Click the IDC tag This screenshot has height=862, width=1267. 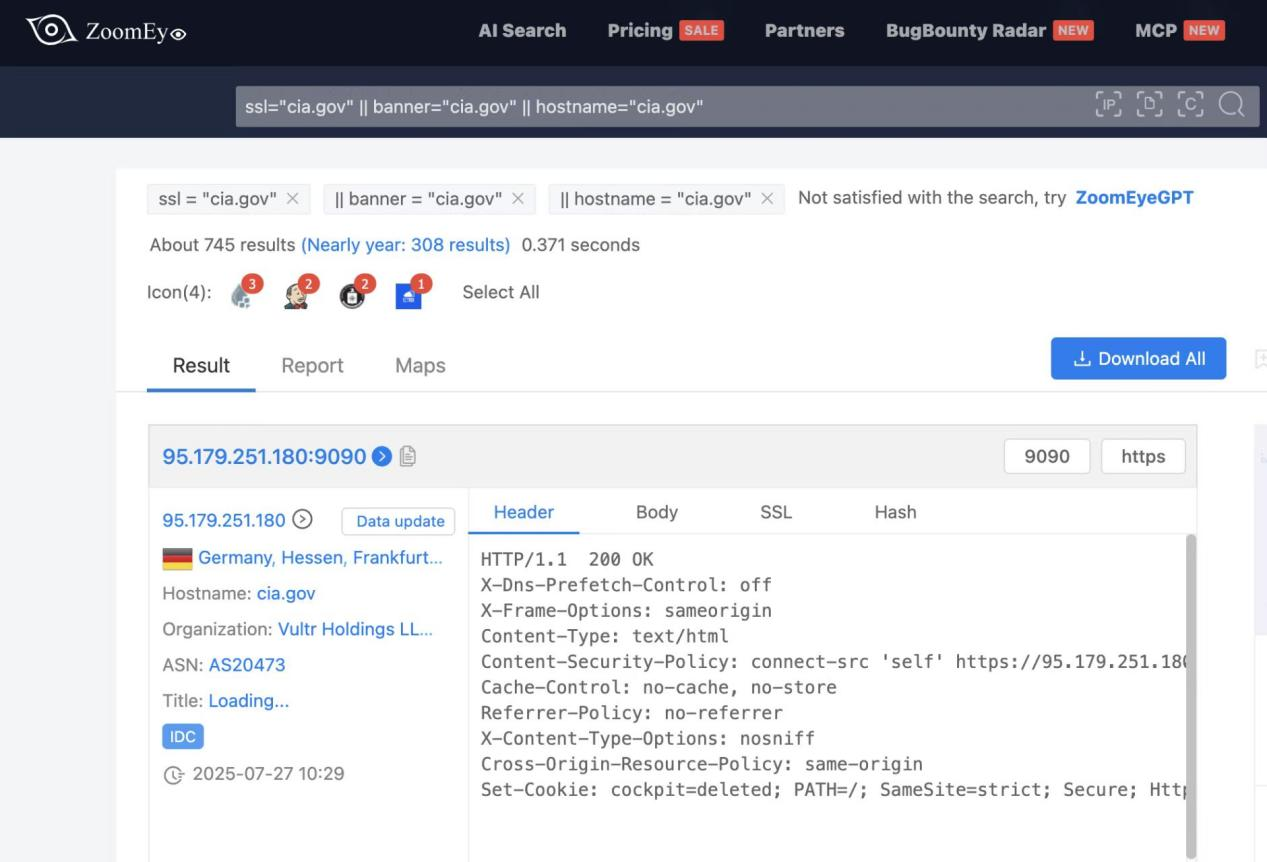click(x=183, y=737)
